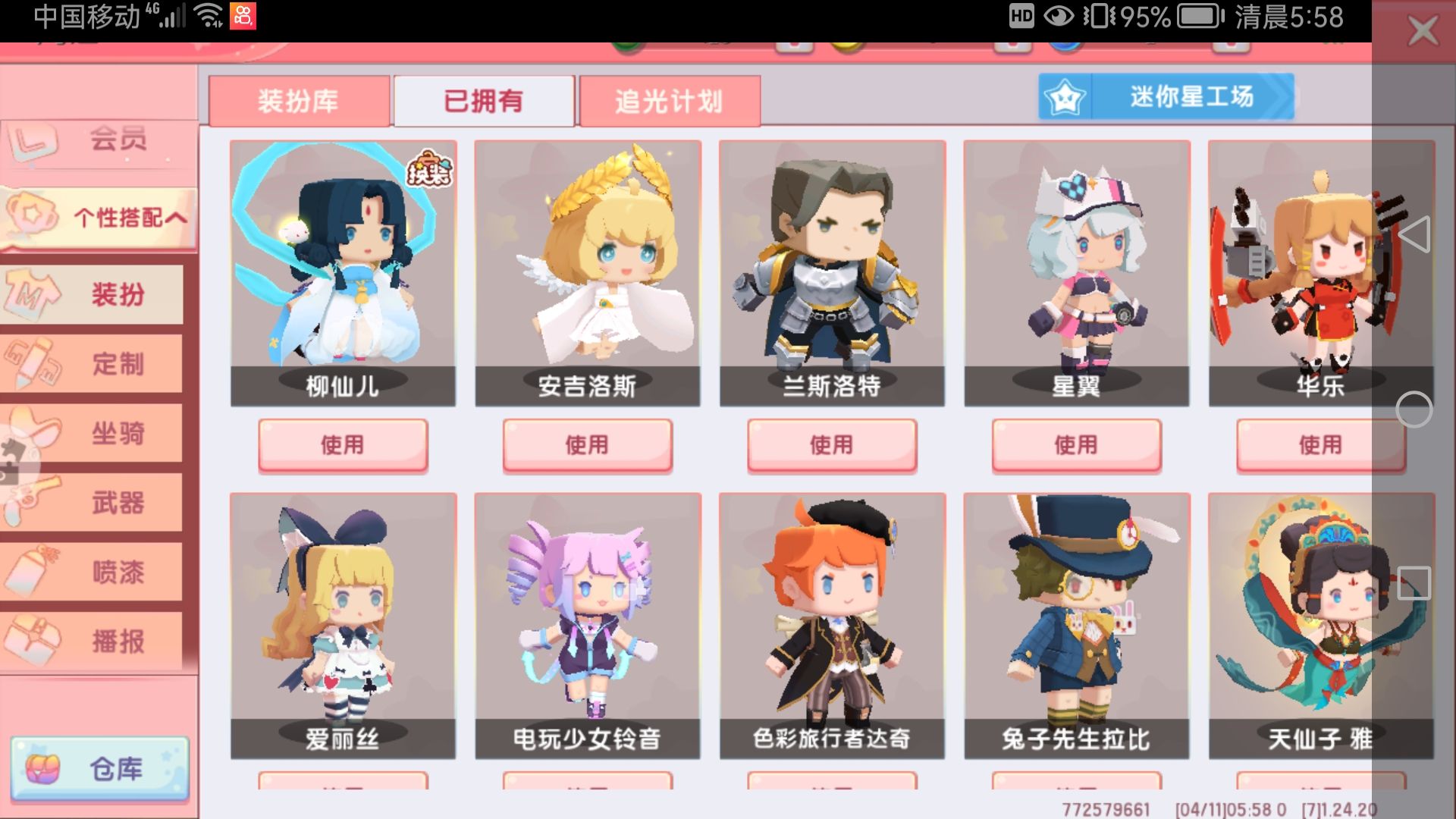
Task: Select the 已拥有 owned tab
Action: click(484, 101)
